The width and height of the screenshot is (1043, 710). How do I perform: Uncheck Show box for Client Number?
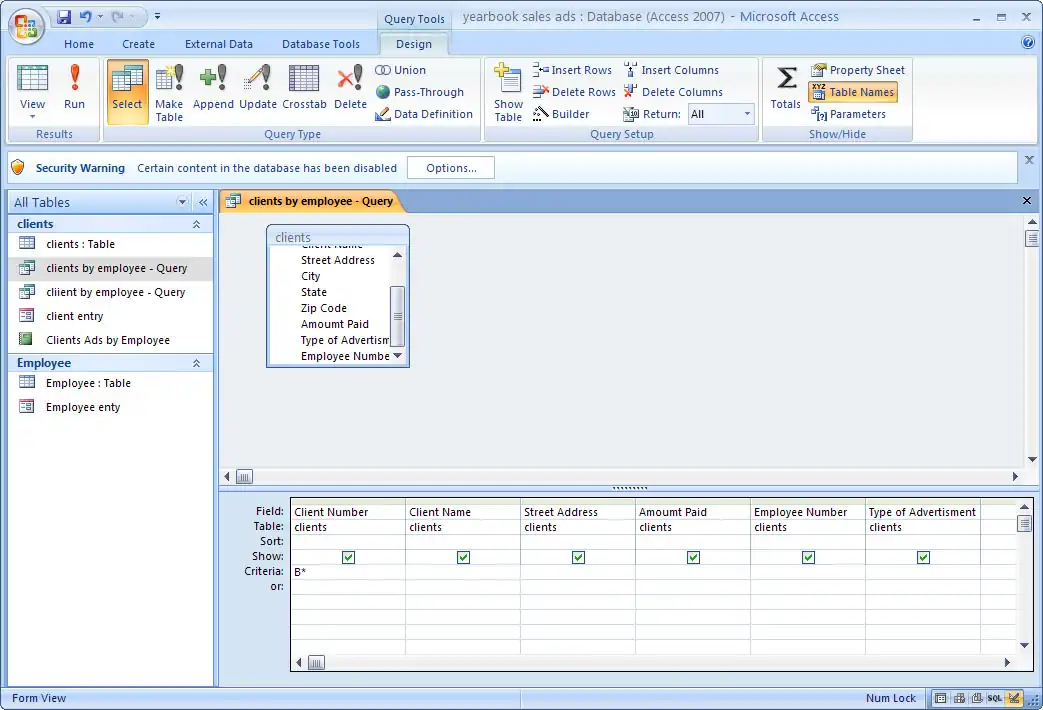[x=348, y=557]
